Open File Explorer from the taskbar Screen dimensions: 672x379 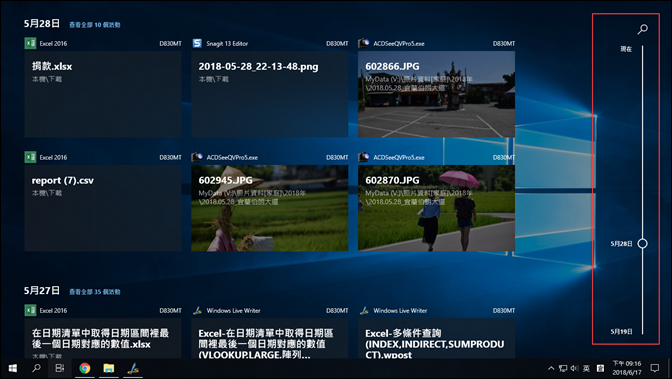109,368
